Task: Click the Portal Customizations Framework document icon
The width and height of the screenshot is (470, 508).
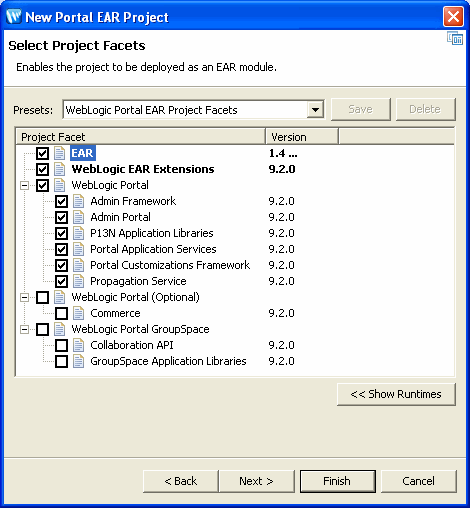Action: click(79, 265)
